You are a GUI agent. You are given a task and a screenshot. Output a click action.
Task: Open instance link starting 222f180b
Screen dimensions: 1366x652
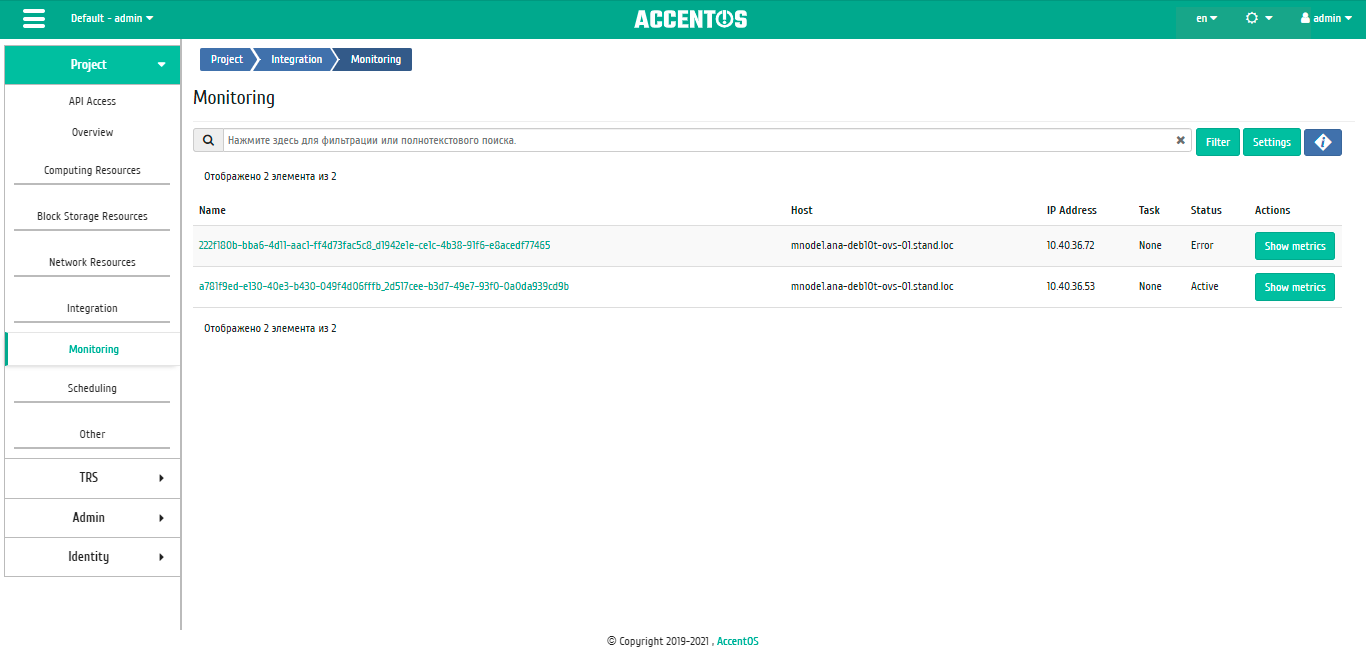coord(374,245)
